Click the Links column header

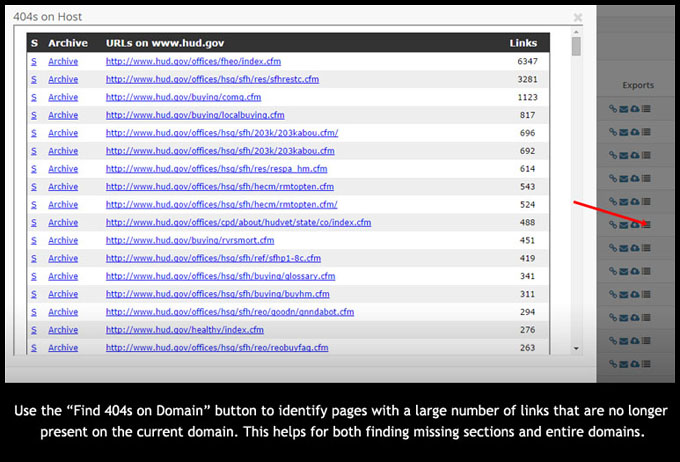[x=523, y=43]
